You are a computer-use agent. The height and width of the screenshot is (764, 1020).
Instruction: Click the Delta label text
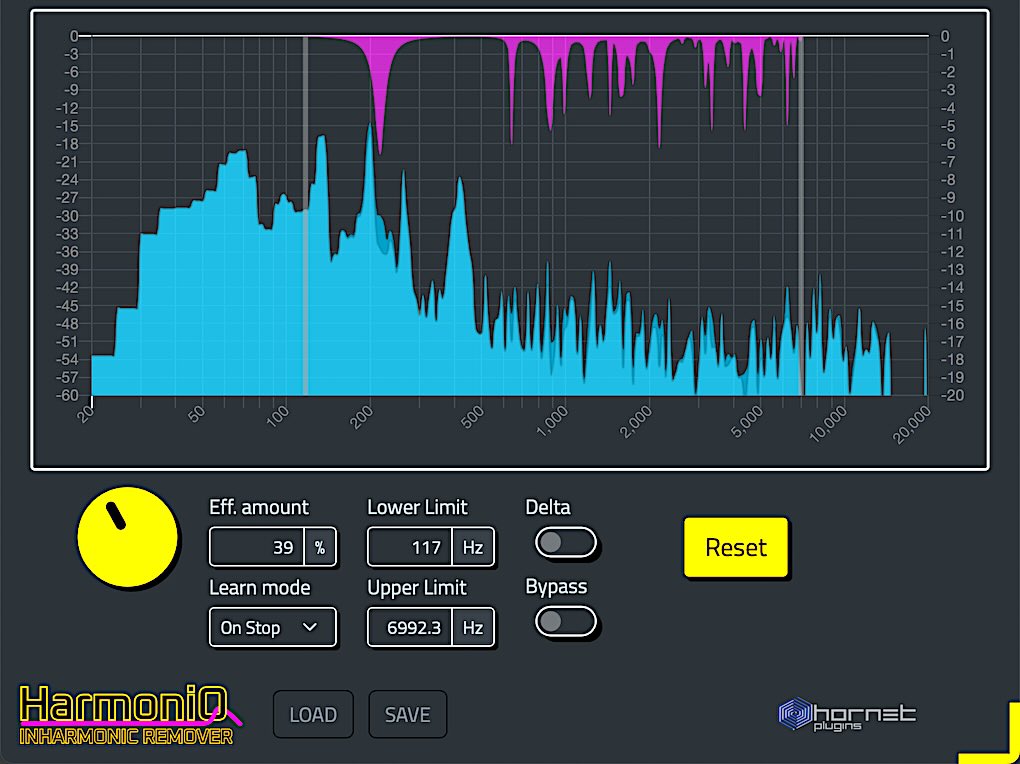point(548,507)
